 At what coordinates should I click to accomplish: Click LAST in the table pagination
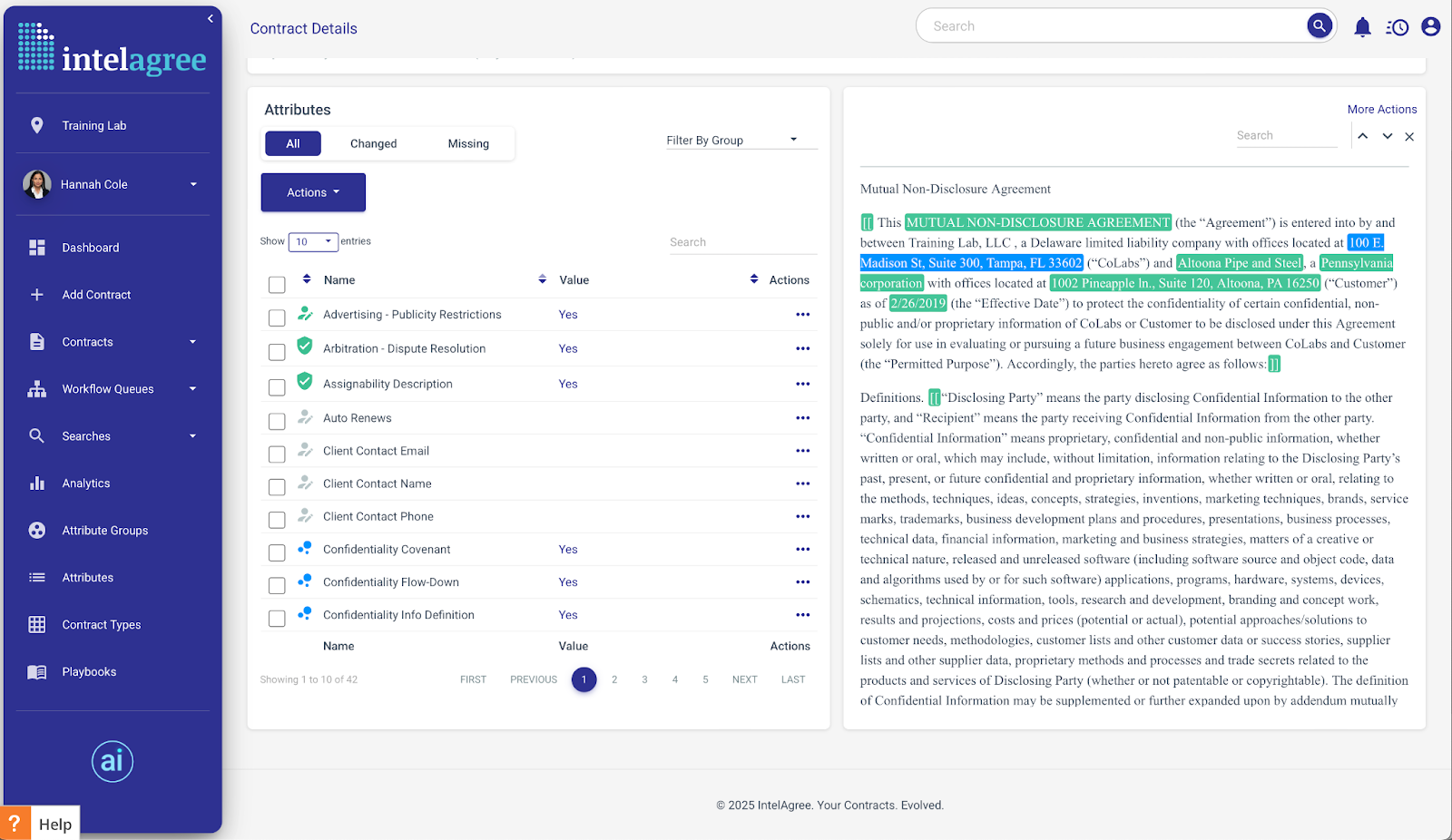793,679
